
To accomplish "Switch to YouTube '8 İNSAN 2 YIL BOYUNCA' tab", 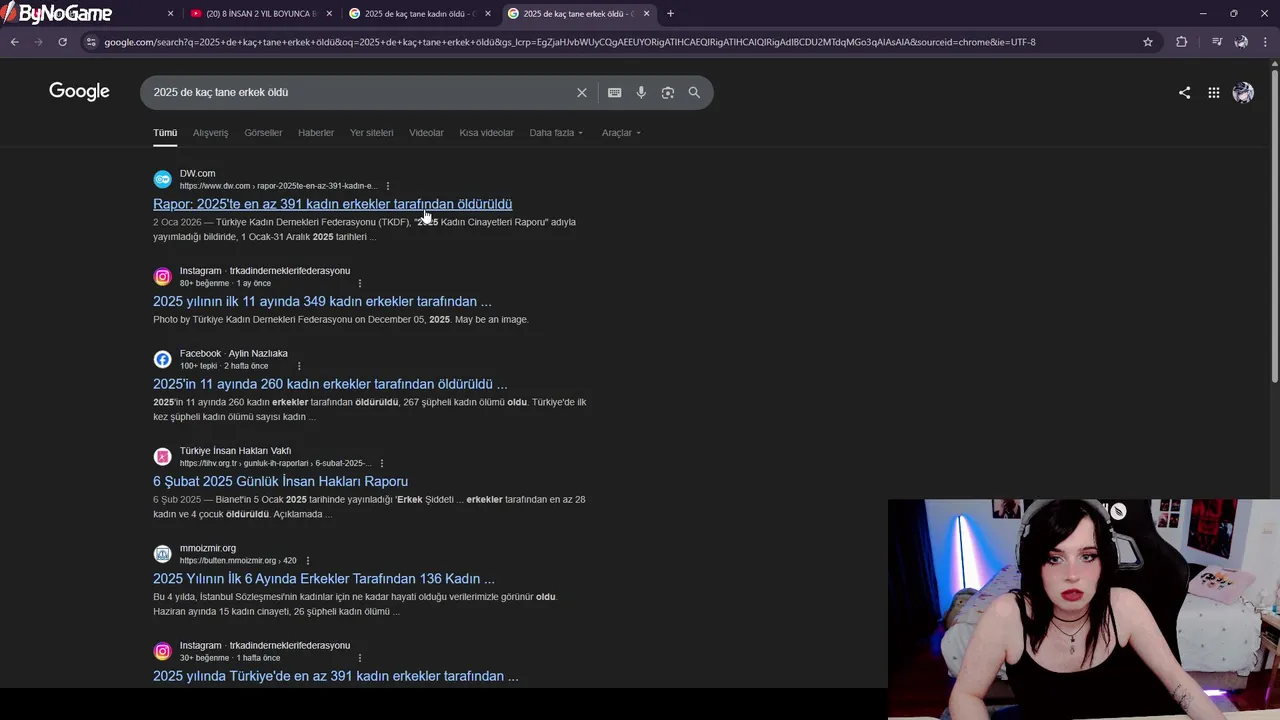I will pyautogui.click(x=260, y=14).
